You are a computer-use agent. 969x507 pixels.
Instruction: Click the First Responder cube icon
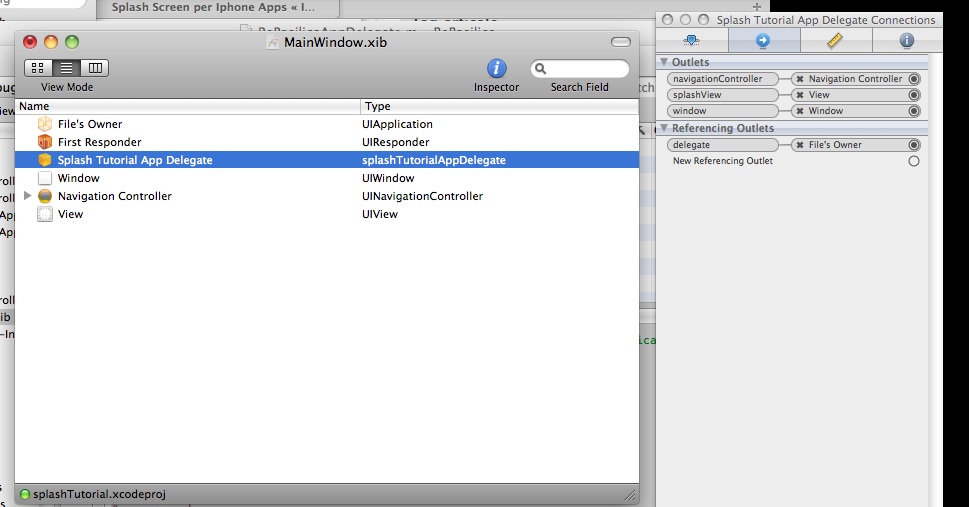pos(44,142)
